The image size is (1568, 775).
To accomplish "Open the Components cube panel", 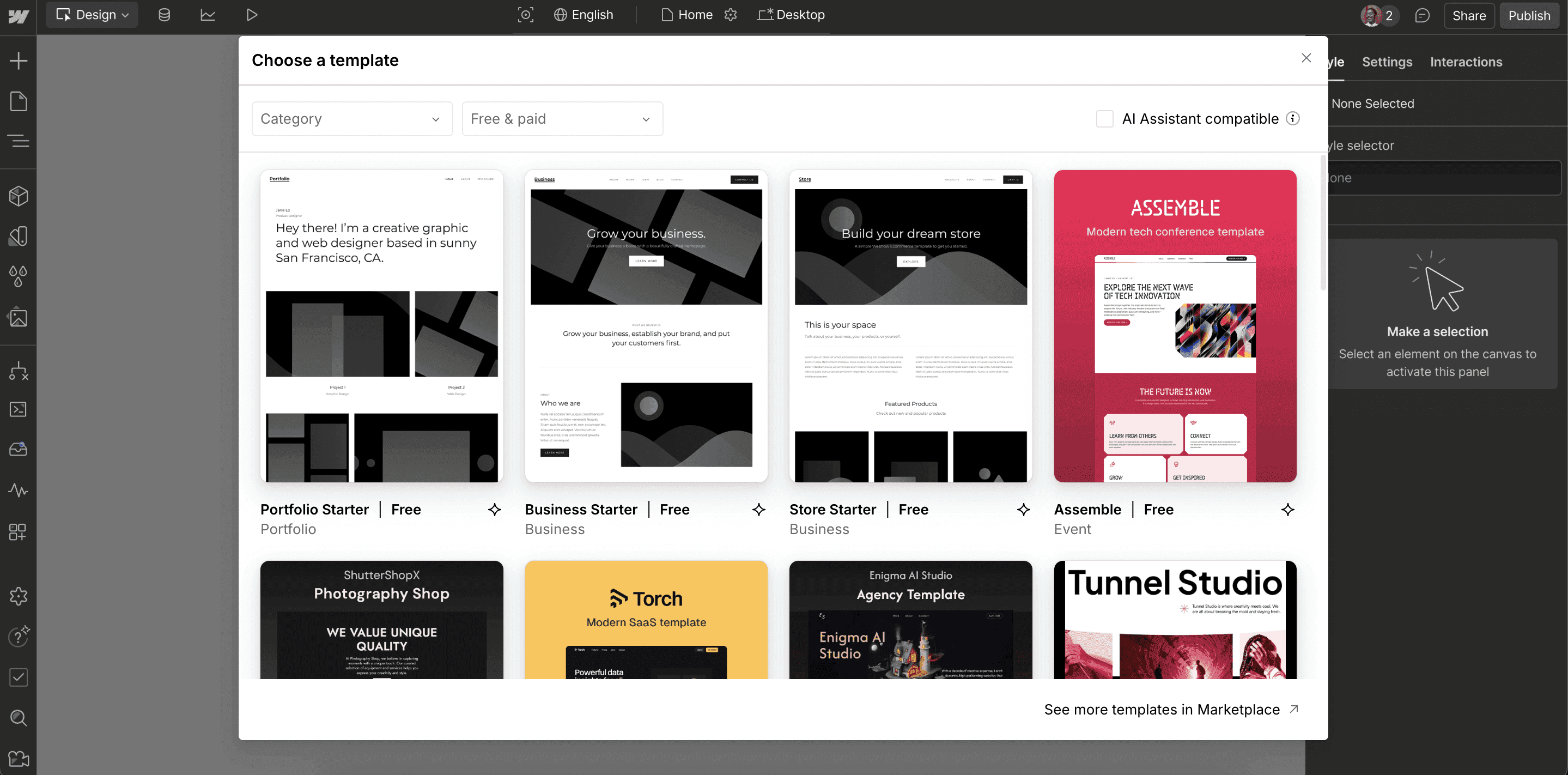I will click(19, 196).
